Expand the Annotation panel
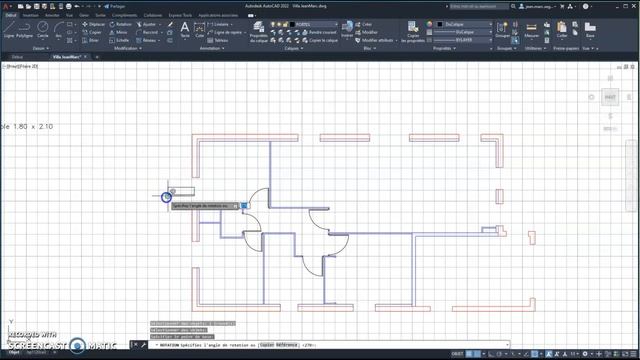Screen dimensions: 640x360 (x=212, y=49)
